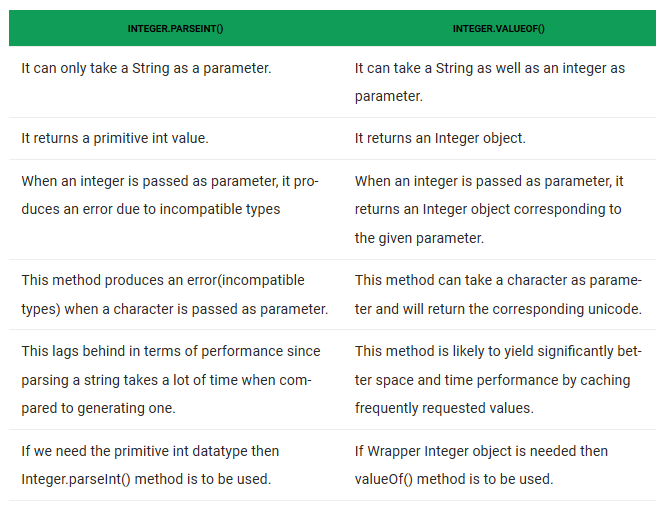Click the text 'Integer.parseInt() method is to be used.'
Viewport: 666px width, 510px height.
click(x=146, y=479)
